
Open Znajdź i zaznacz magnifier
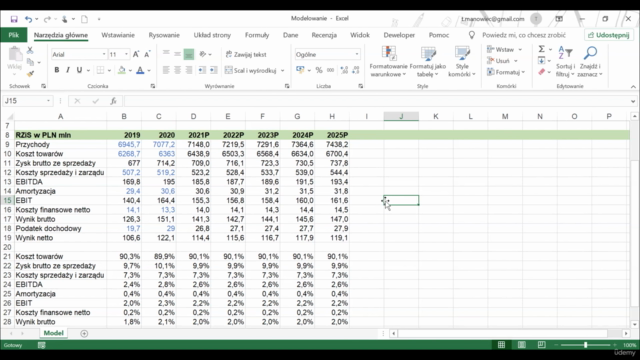(590, 61)
